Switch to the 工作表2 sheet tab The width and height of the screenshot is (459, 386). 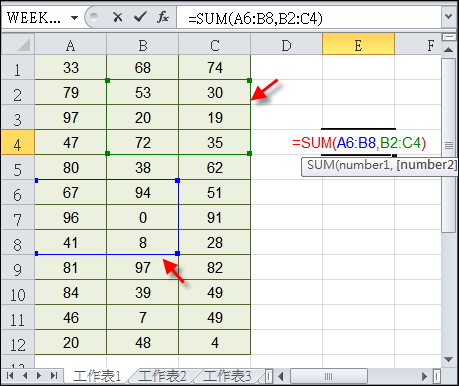pyautogui.click(x=162, y=376)
